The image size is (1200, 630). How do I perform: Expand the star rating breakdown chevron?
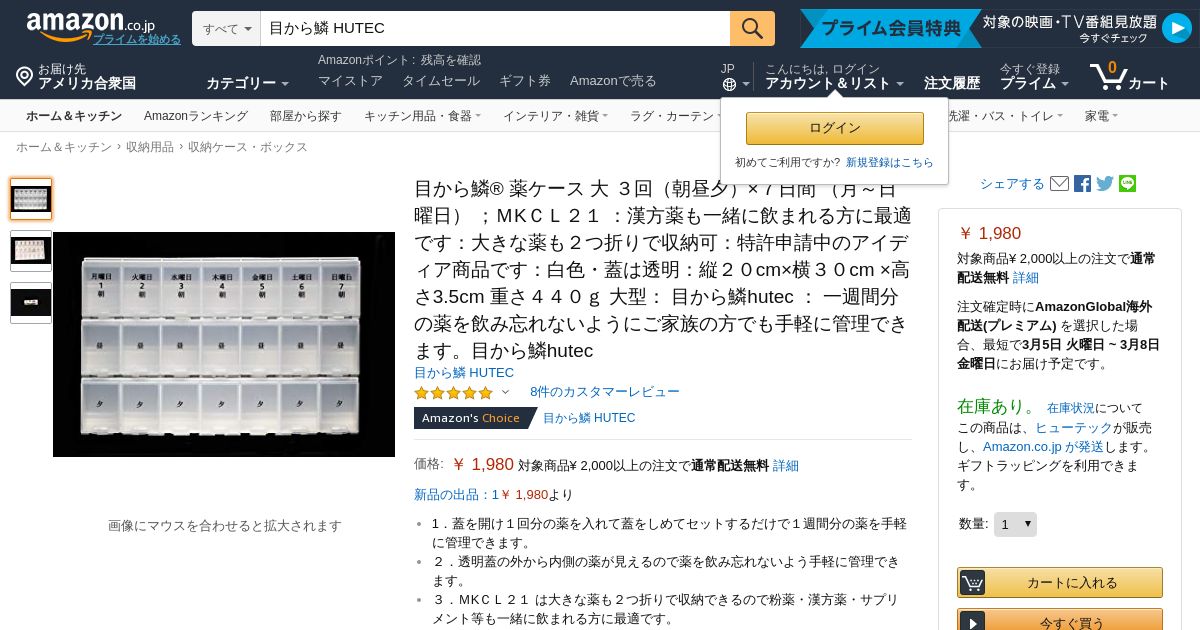pos(505,392)
